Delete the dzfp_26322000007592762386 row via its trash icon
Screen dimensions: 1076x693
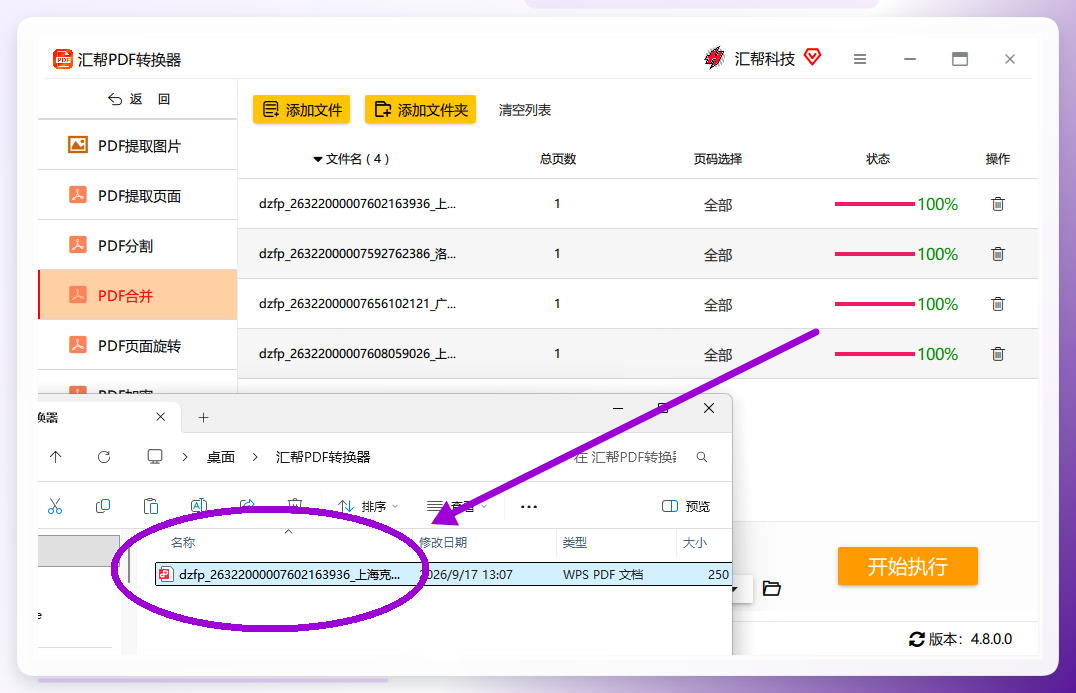pos(998,254)
